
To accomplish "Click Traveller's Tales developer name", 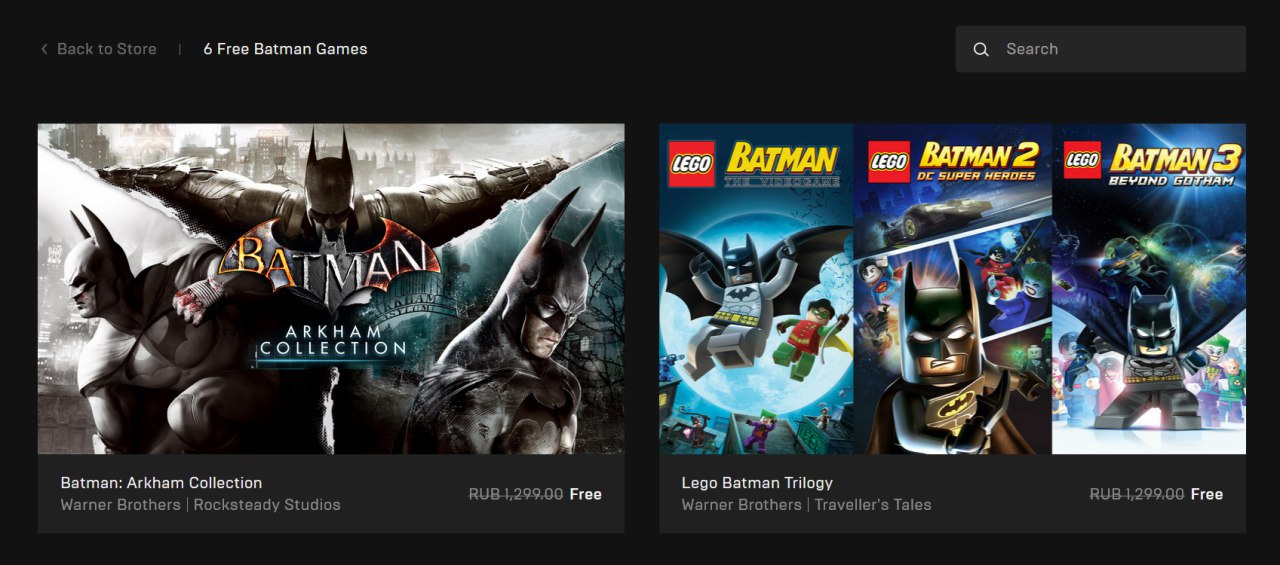I will (872, 505).
